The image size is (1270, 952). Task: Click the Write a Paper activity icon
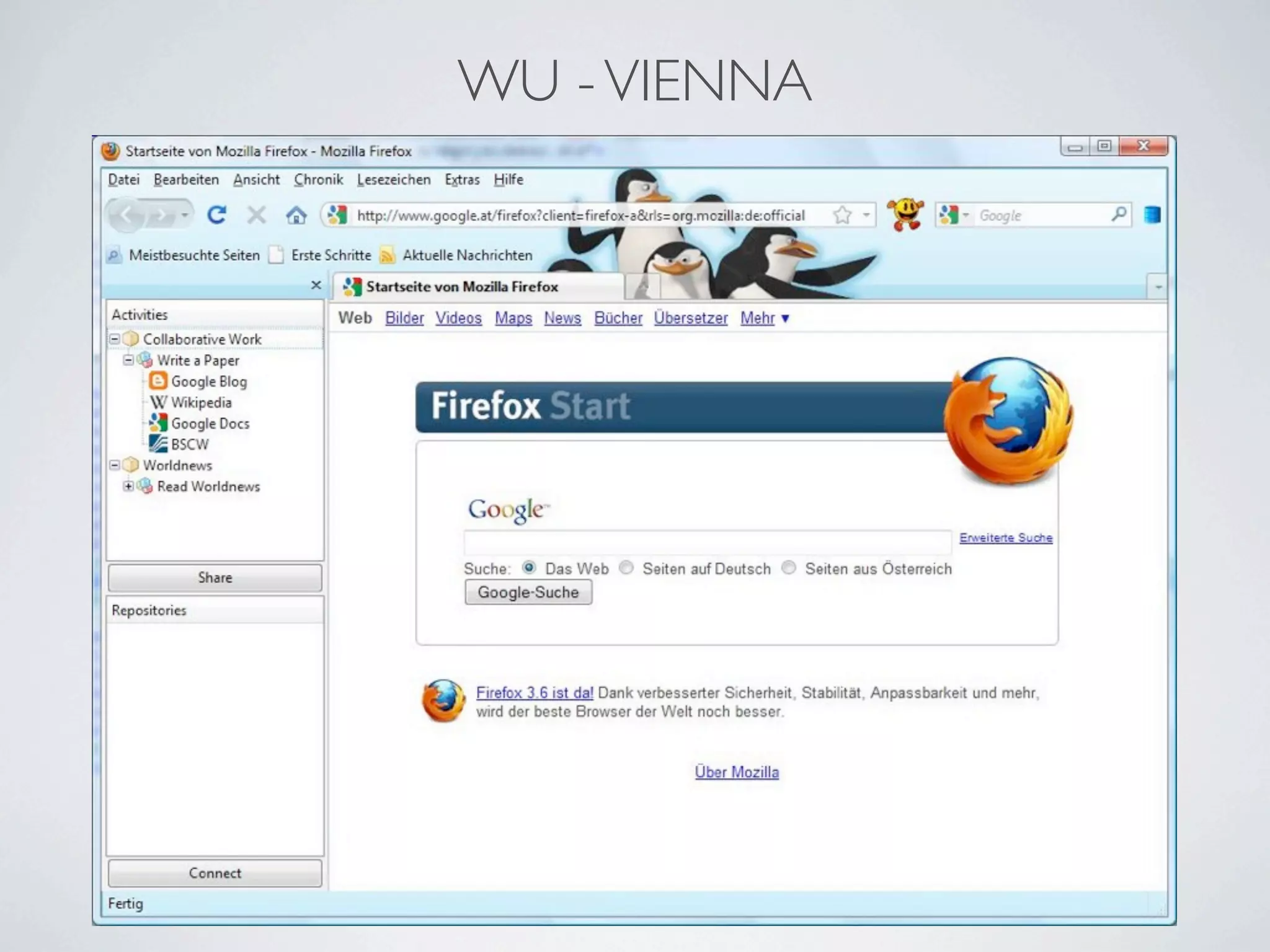tap(144, 360)
